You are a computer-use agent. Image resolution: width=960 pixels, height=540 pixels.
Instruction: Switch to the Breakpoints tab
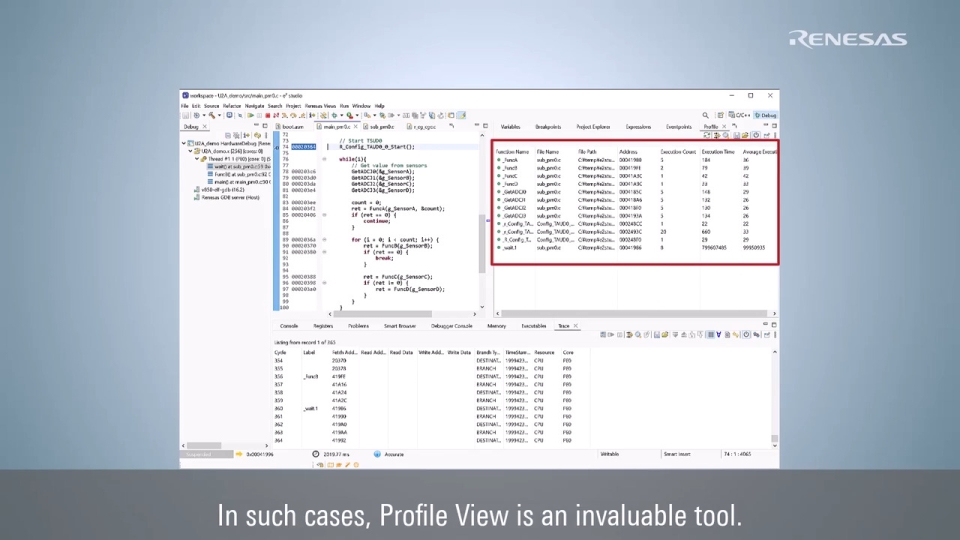[x=548, y=127]
